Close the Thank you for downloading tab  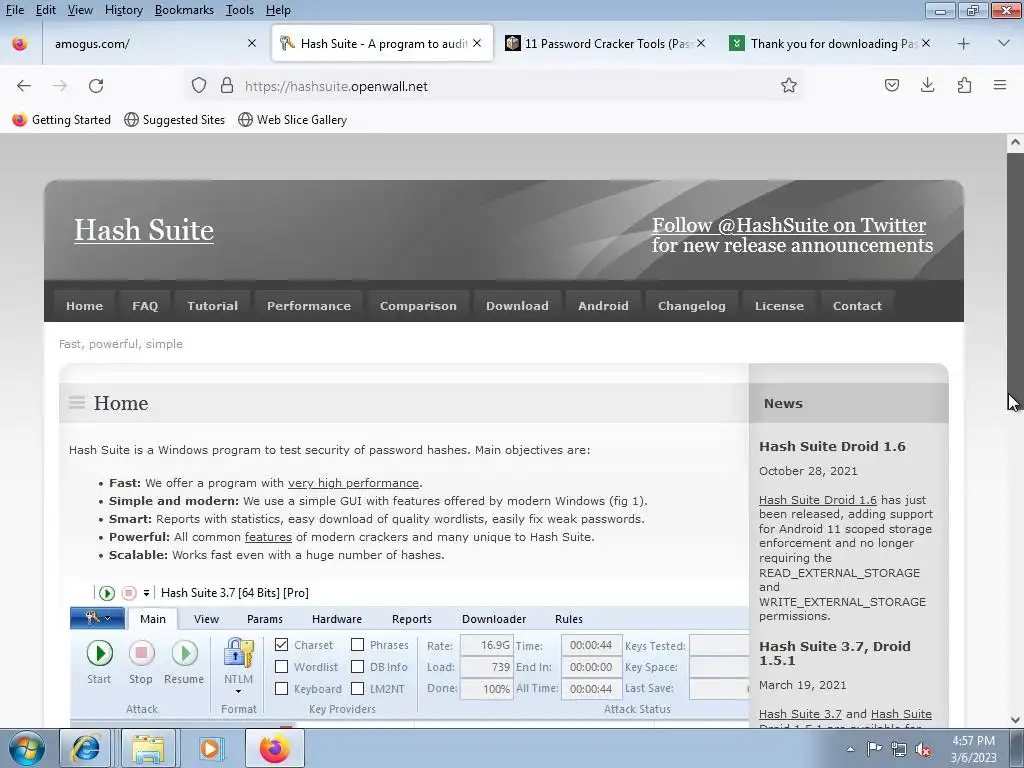click(926, 43)
